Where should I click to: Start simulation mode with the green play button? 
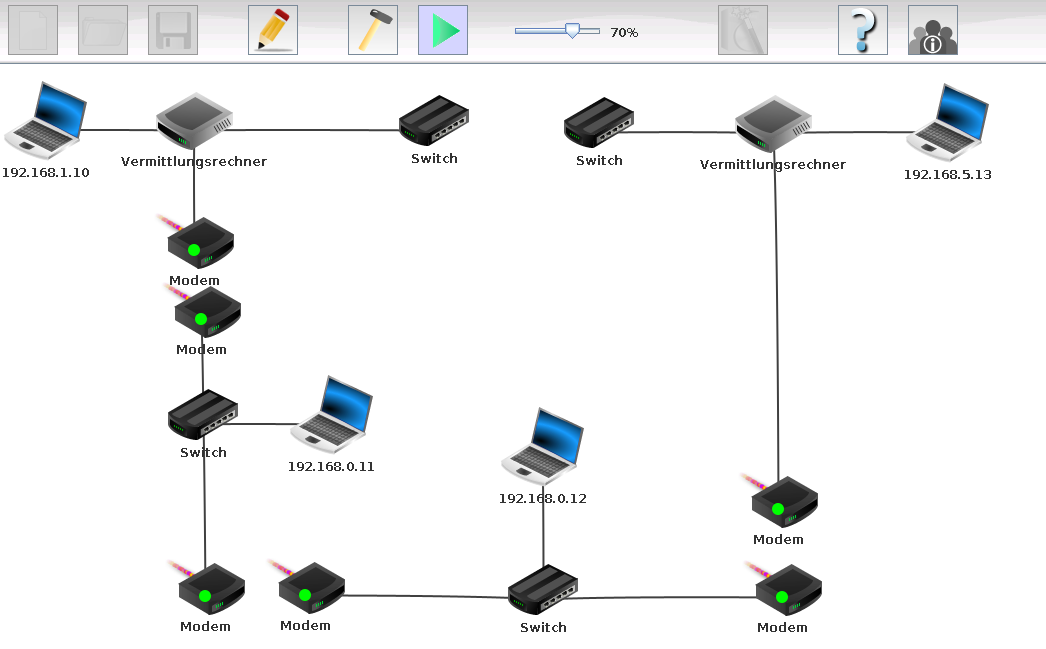[443, 30]
